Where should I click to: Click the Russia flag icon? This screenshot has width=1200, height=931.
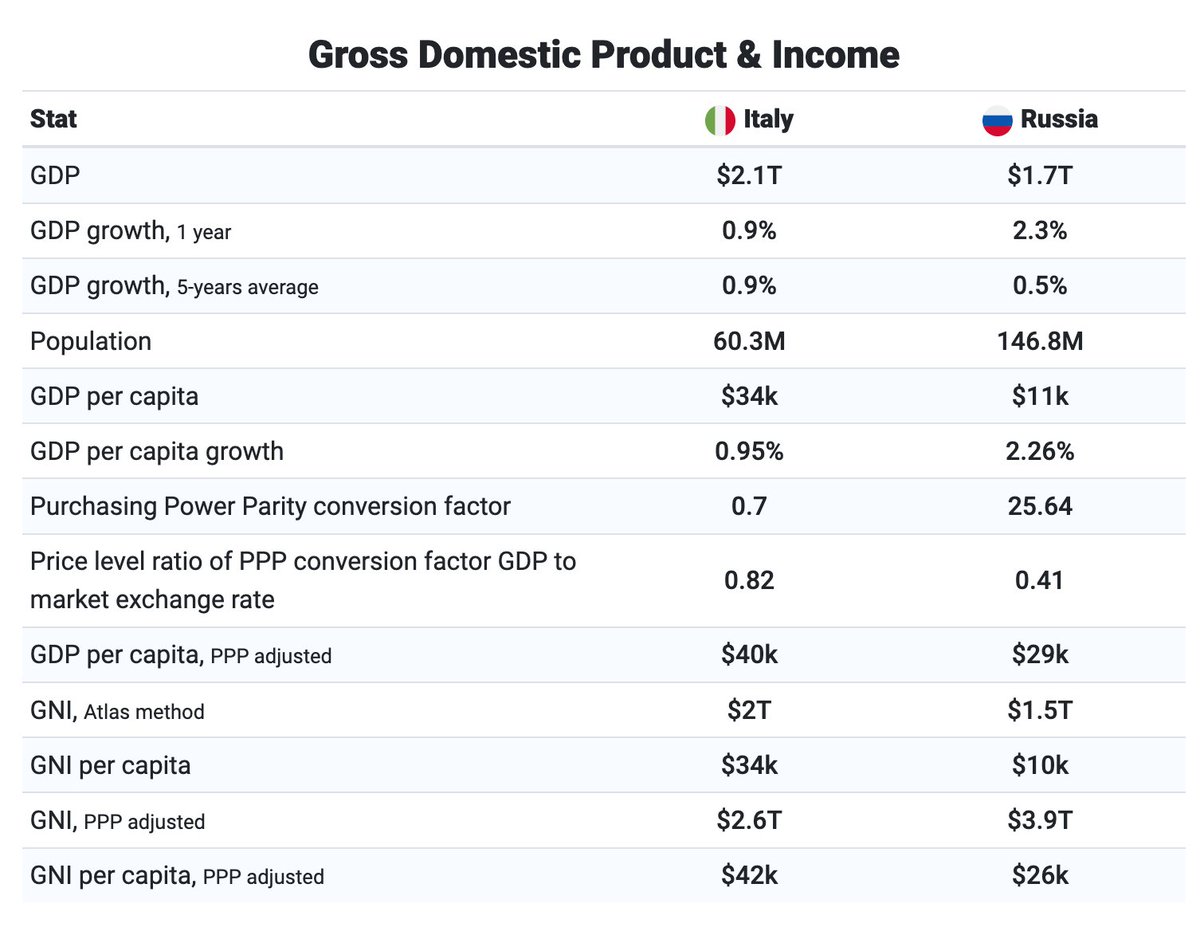[997, 120]
